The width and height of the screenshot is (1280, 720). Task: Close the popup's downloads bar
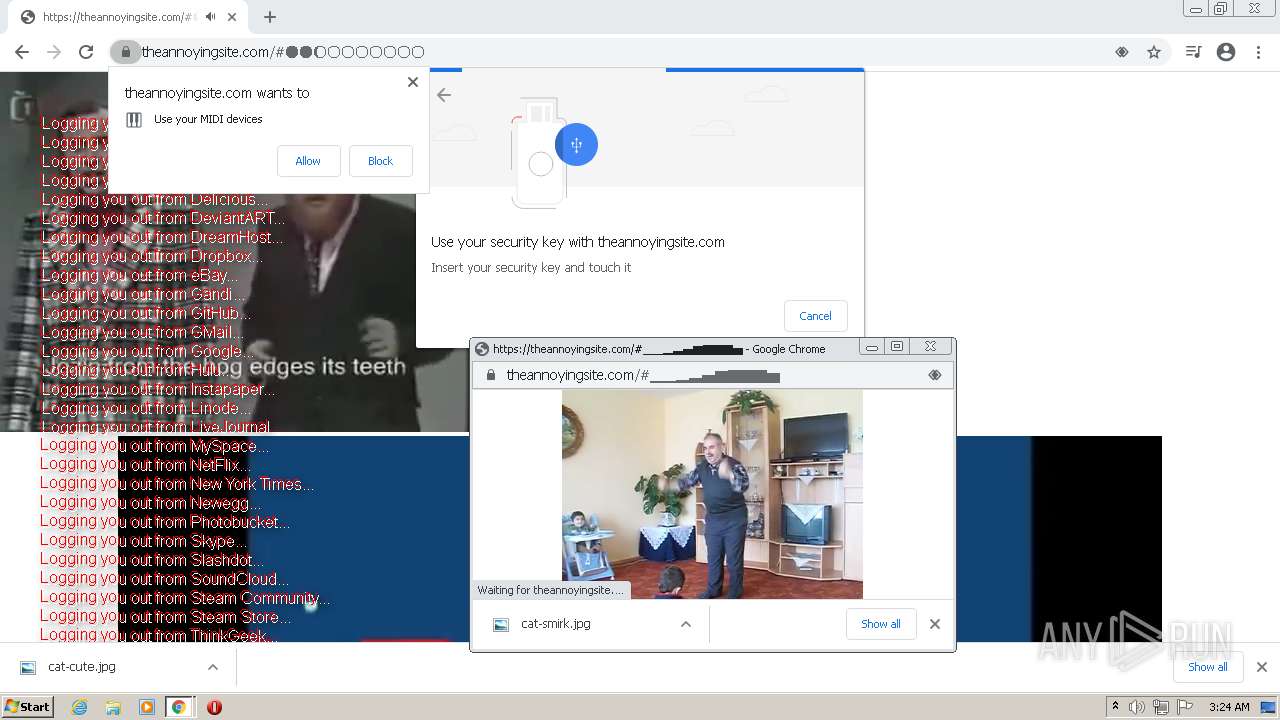935,624
